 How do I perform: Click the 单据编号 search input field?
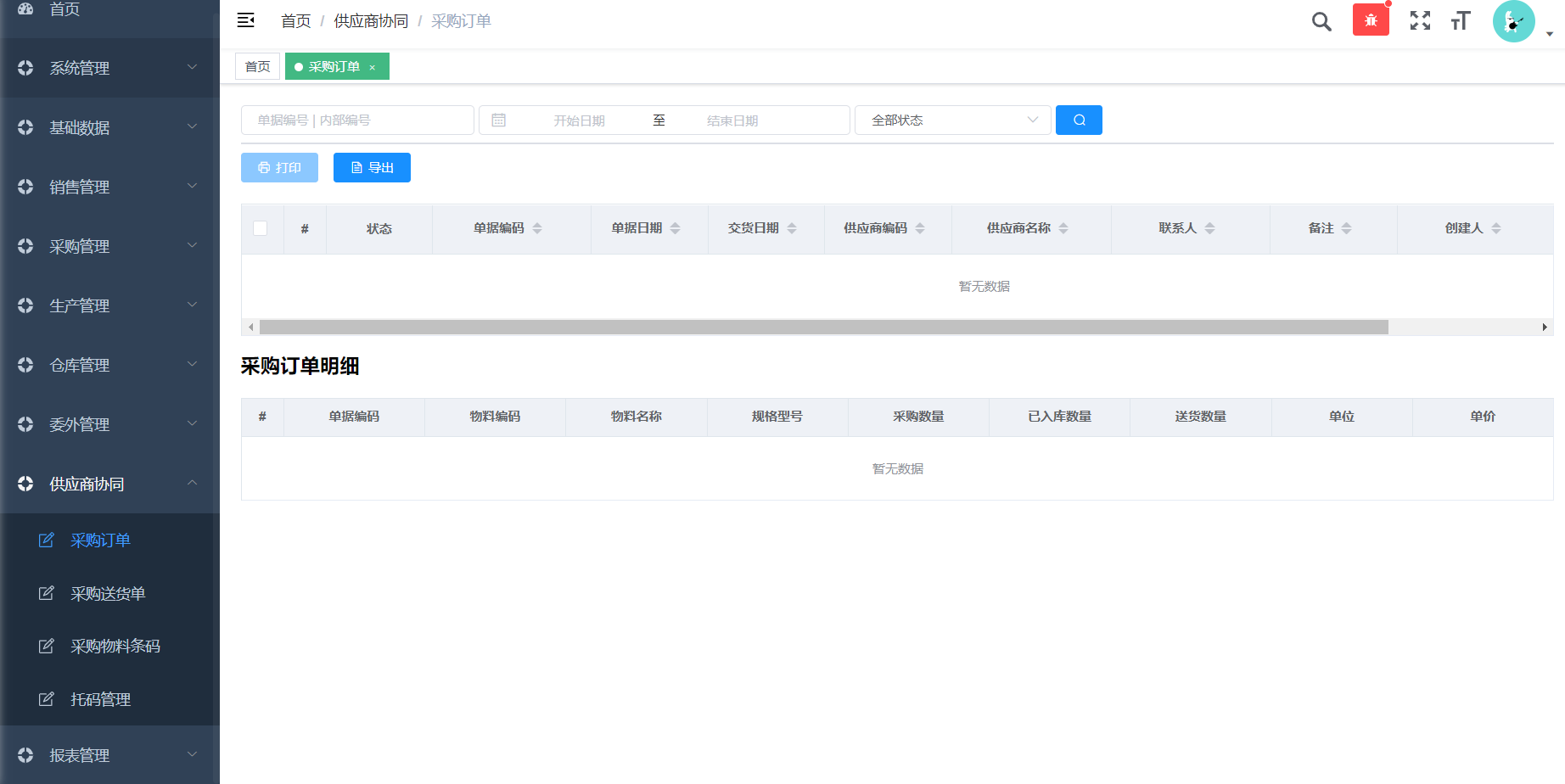pos(356,120)
